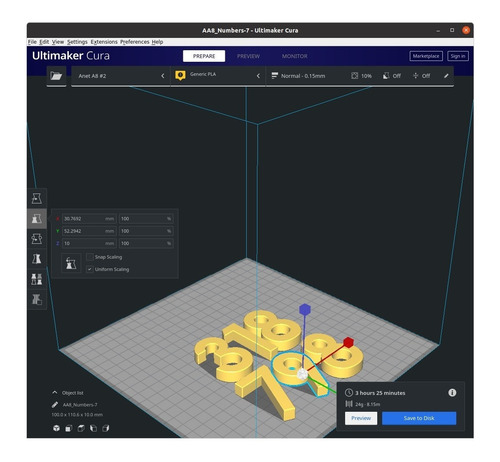
Task: Open the View menu
Action: point(58,42)
